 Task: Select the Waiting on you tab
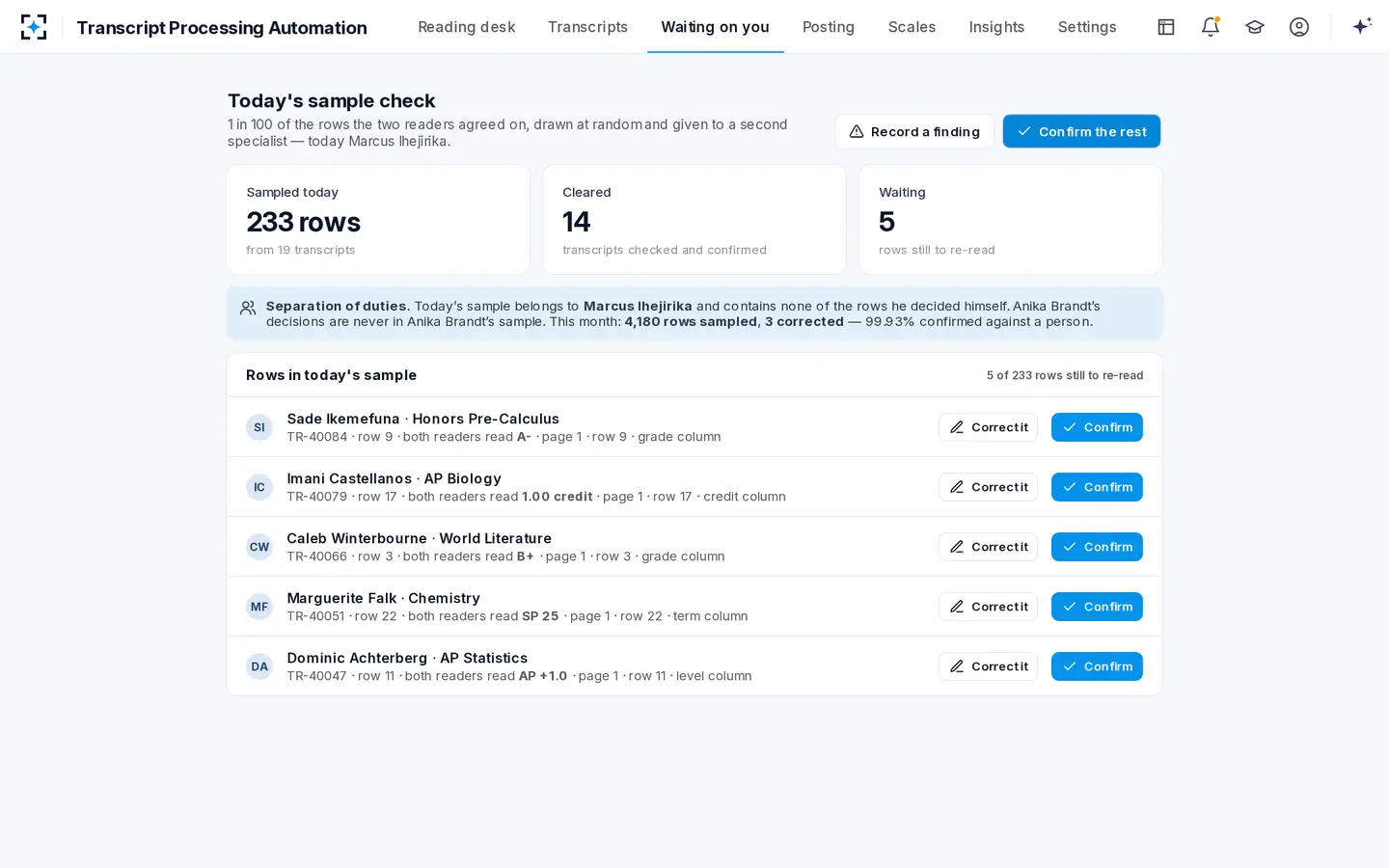[715, 27]
